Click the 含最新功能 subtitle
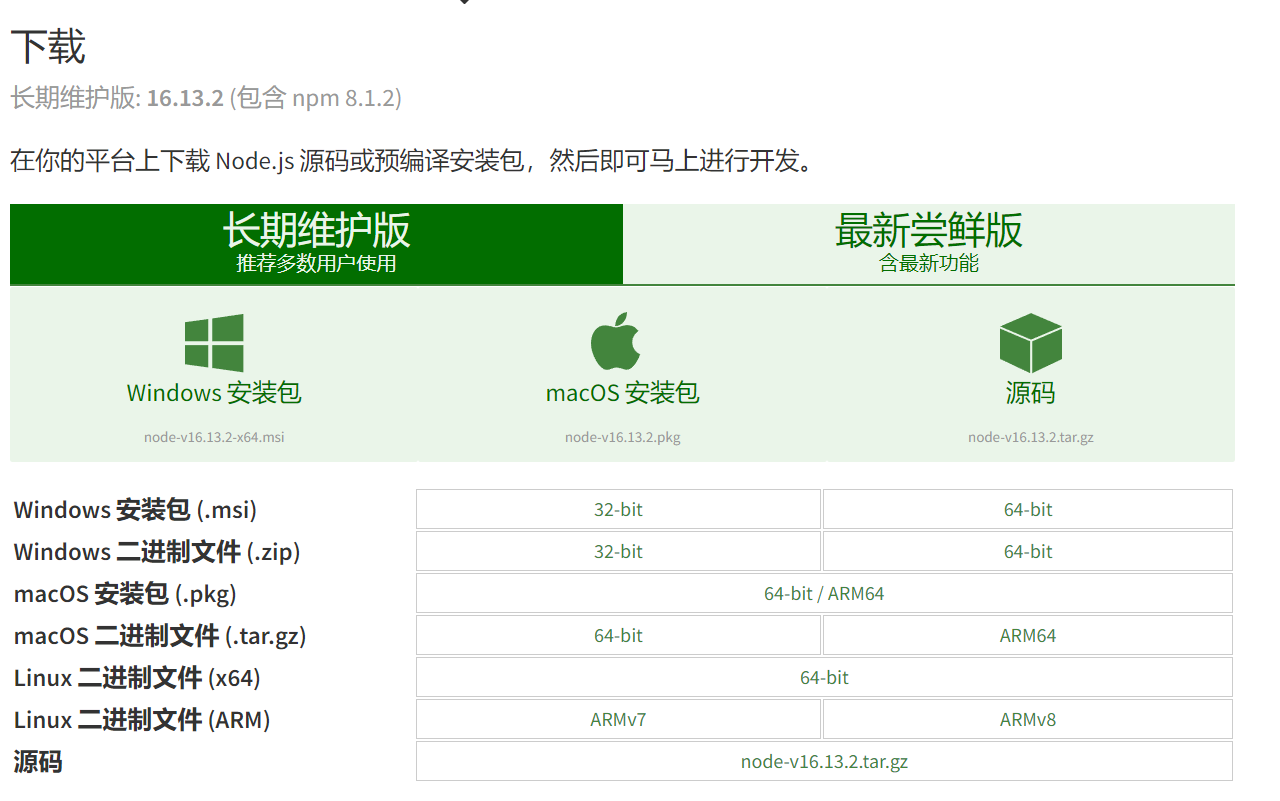This screenshot has height=801, width=1280. (x=929, y=264)
